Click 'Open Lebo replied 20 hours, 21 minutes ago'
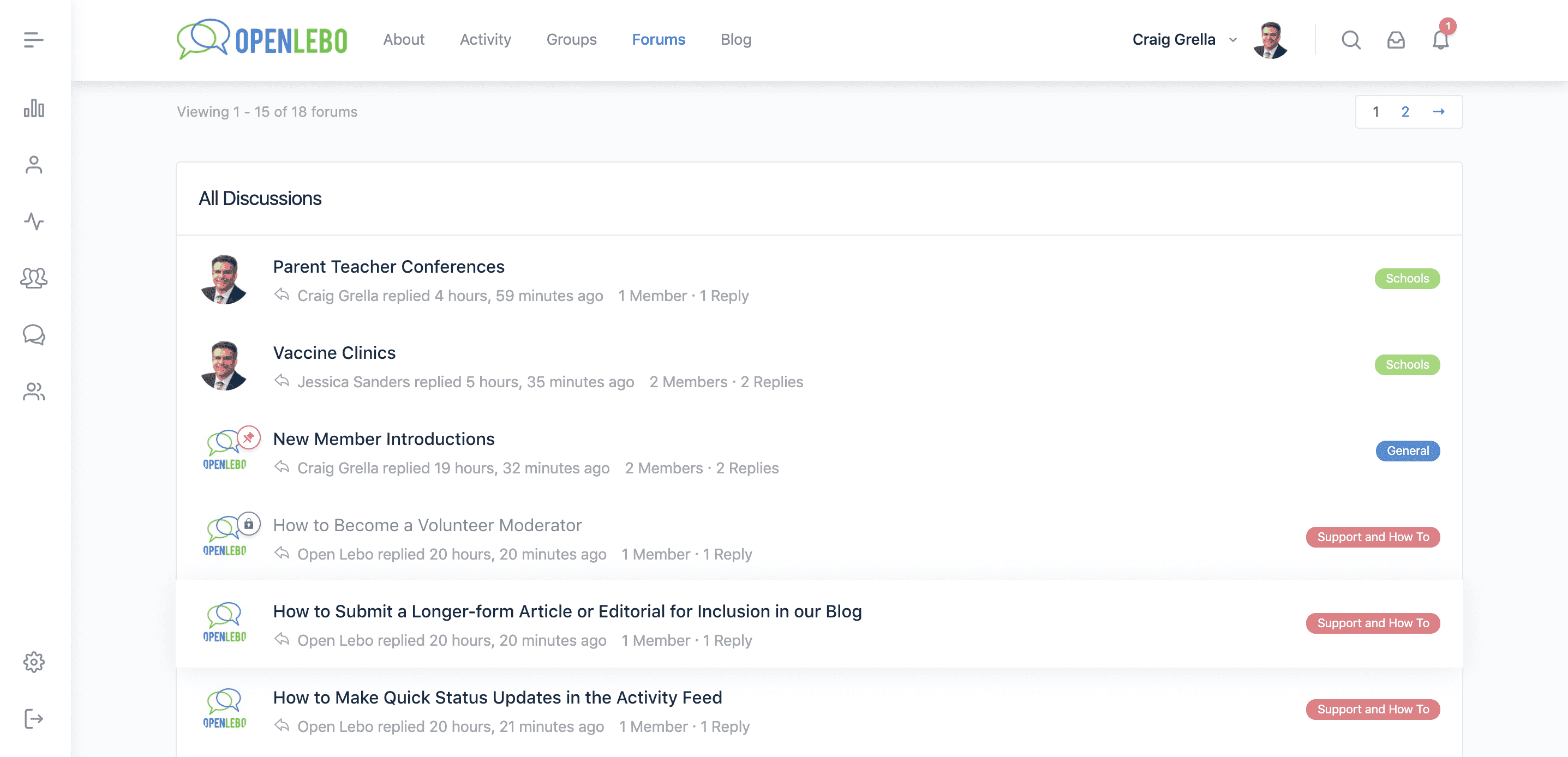 pyautogui.click(x=451, y=726)
